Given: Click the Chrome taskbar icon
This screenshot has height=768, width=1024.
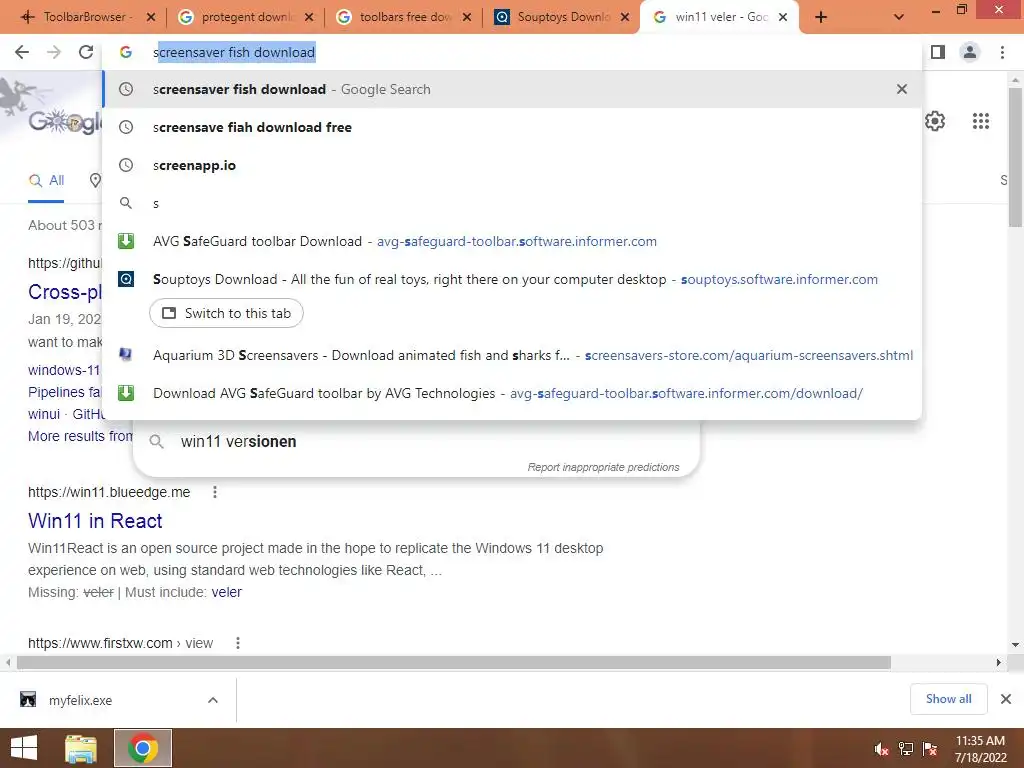Looking at the screenshot, I should tap(143, 748).
